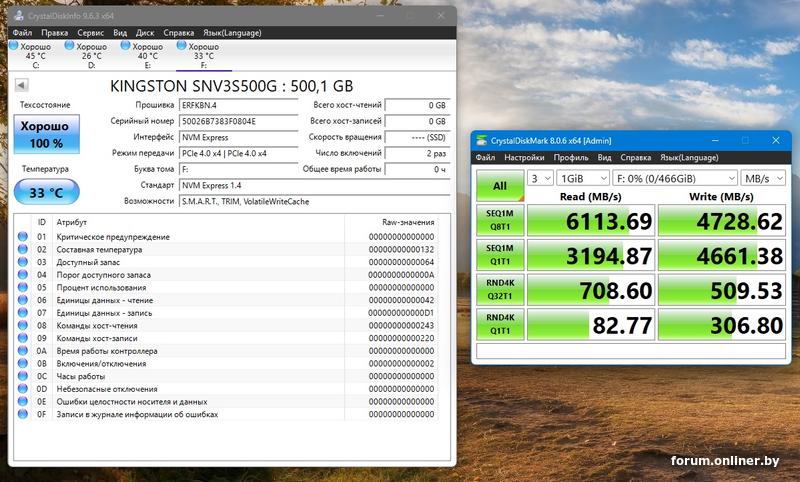
Task: Open Настройки menu in CrystalDiskMark
Action: [x=524, y=158]
